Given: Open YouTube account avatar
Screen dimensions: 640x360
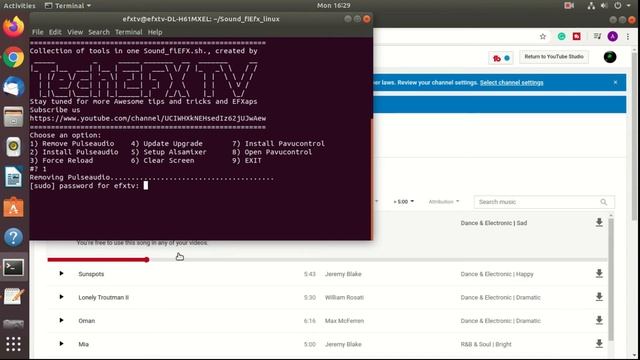Looking at the screenshot, I should [610, 57].
